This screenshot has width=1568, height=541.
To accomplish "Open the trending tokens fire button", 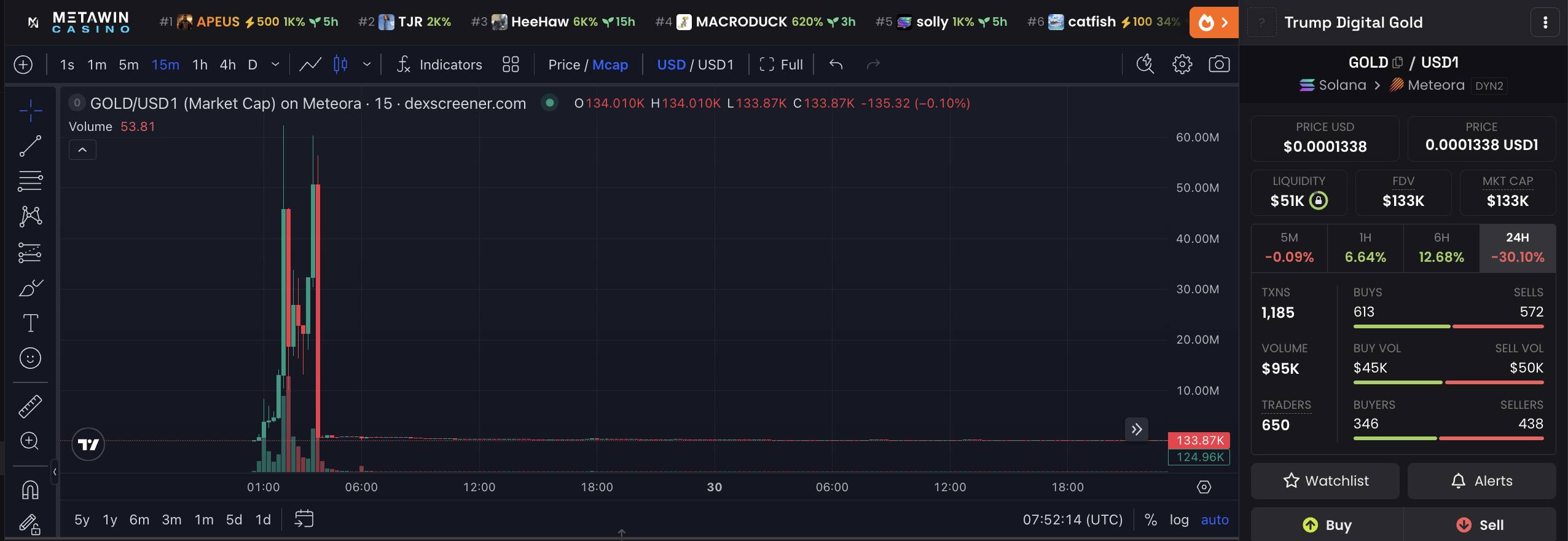I will click(1213, 23).
